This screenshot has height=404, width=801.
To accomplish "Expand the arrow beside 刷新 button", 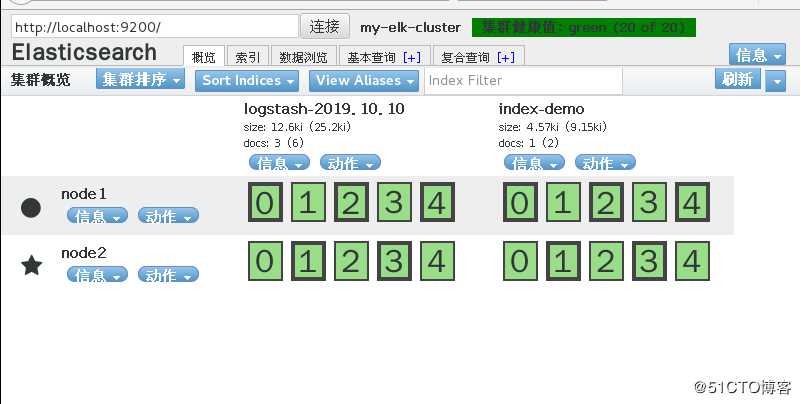I will 775,81.
